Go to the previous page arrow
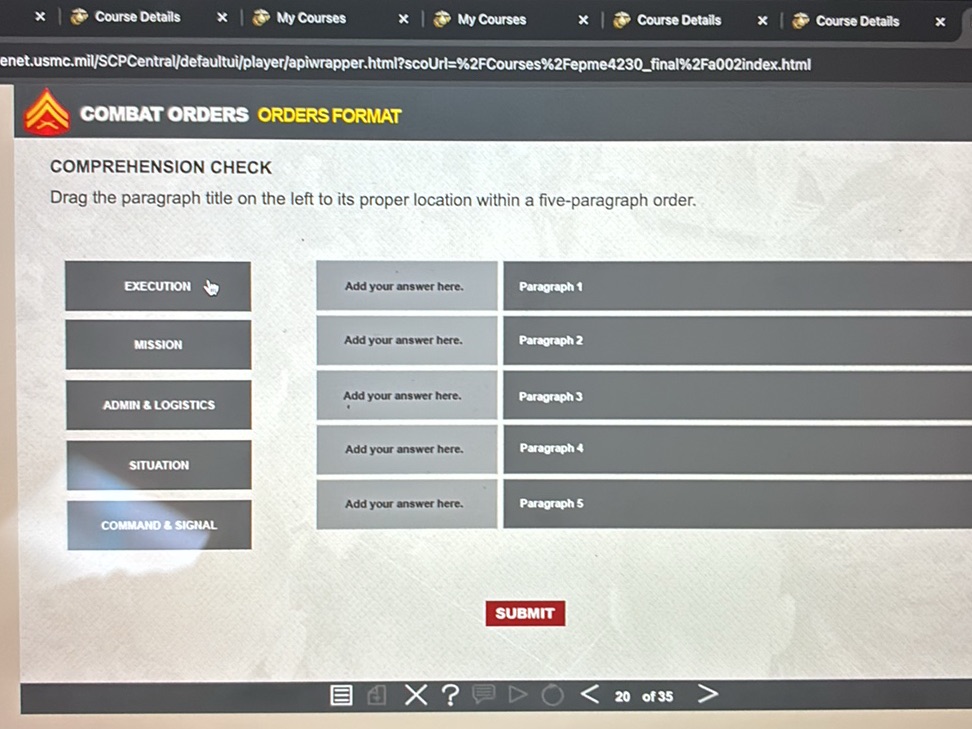 coord(590,694)
